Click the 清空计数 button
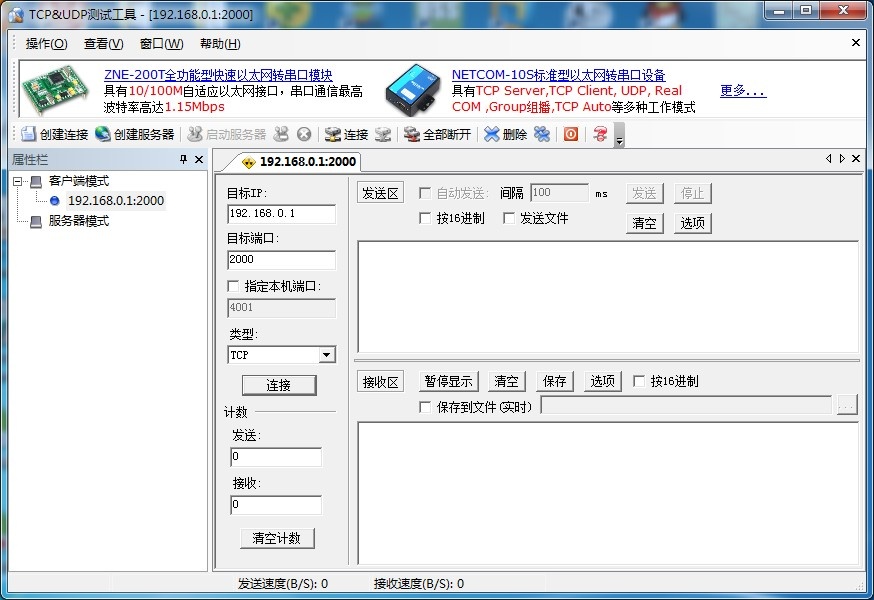 point(277,538)
